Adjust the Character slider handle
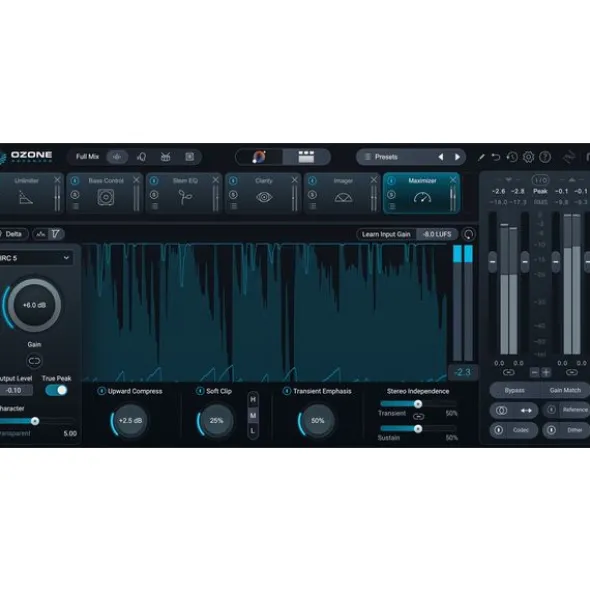The height and width of the screenshot is (591, 590). pyautogui.click(x=35, y=421)
